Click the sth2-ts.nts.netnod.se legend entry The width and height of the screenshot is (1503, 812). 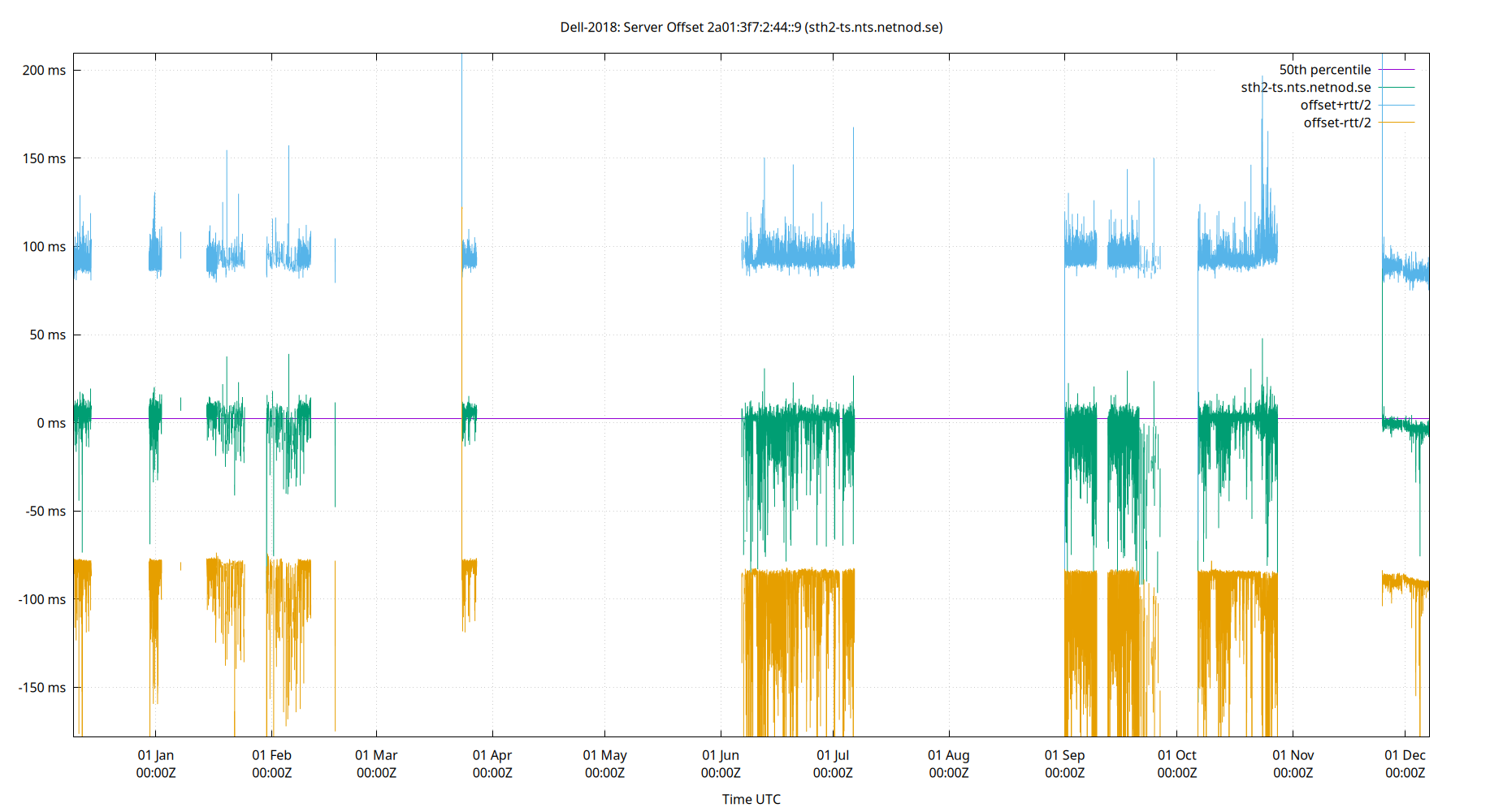[x=1304, y=87]
